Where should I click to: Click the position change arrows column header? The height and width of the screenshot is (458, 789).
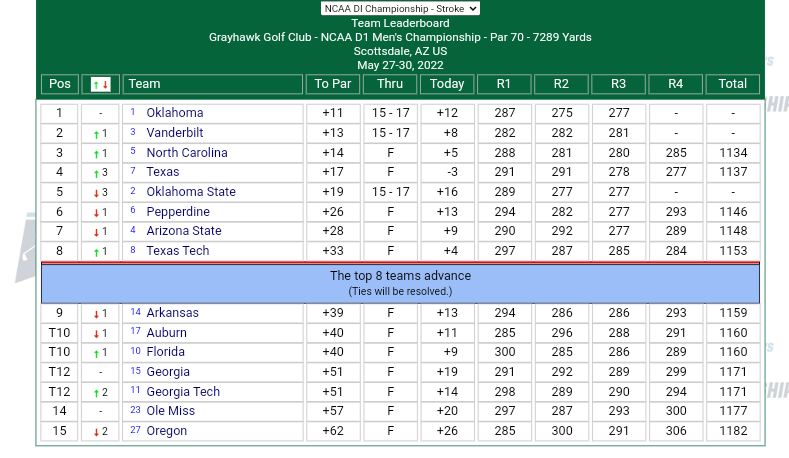pyautogui.click(x=100, y=85)
